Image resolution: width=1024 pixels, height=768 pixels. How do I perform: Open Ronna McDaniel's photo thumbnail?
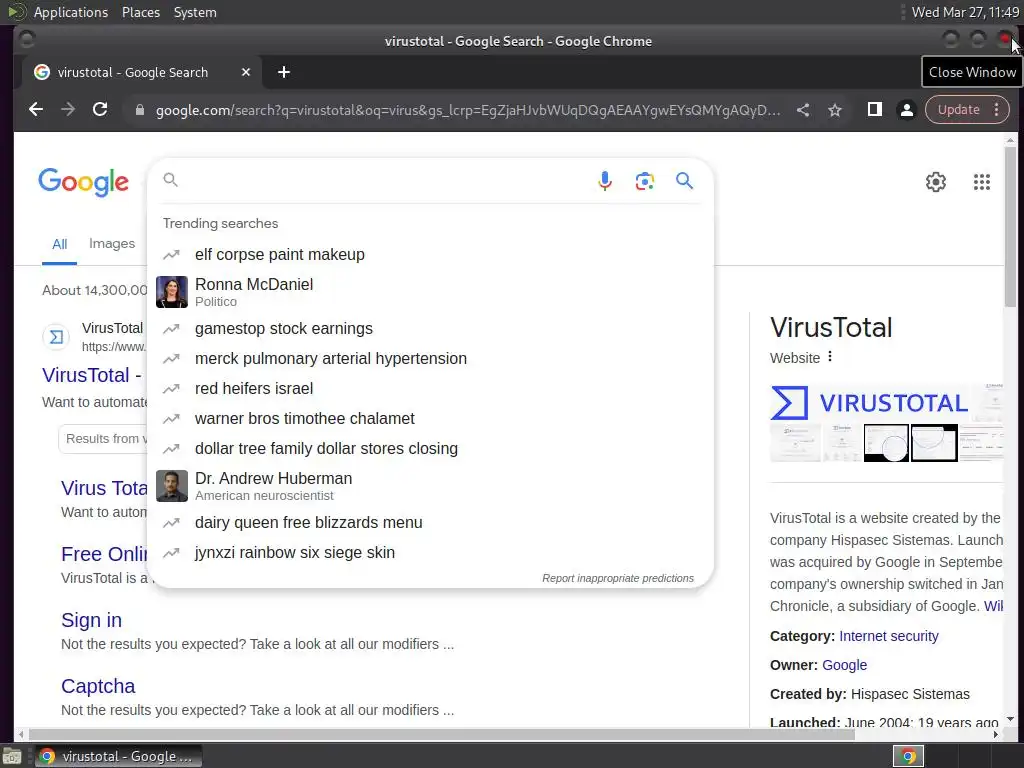click(x=172, y=292)
